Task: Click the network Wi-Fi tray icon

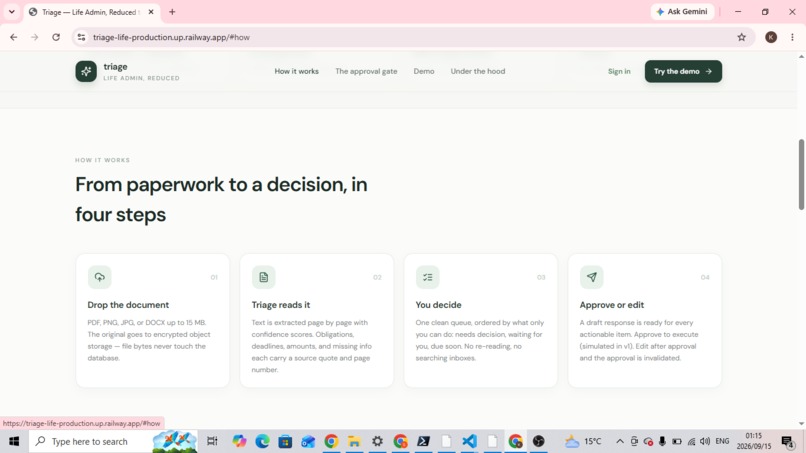Action: (691, 441)
